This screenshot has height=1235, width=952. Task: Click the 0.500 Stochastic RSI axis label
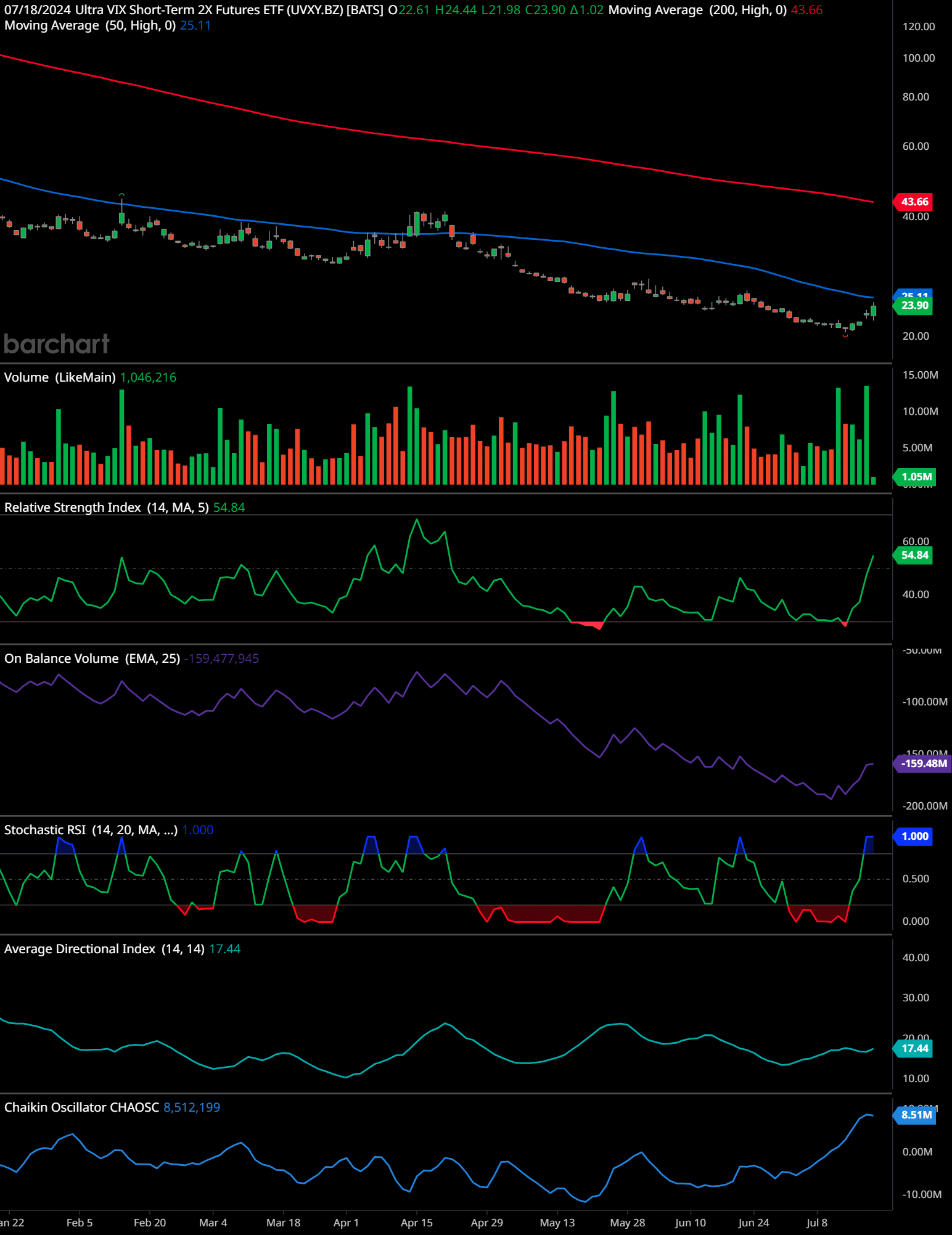916,879
